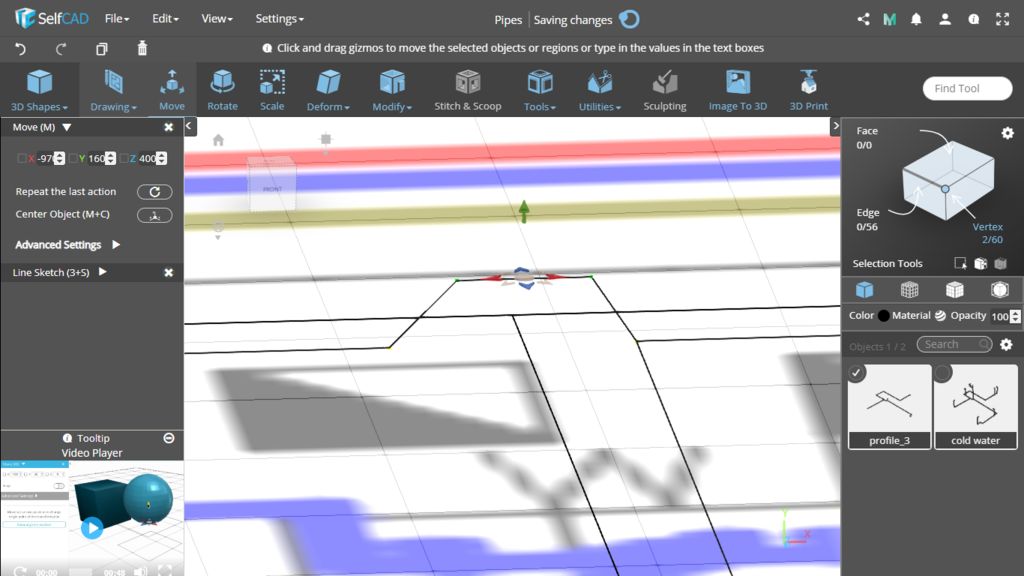Click the undo arrow icon

point(20,48)
